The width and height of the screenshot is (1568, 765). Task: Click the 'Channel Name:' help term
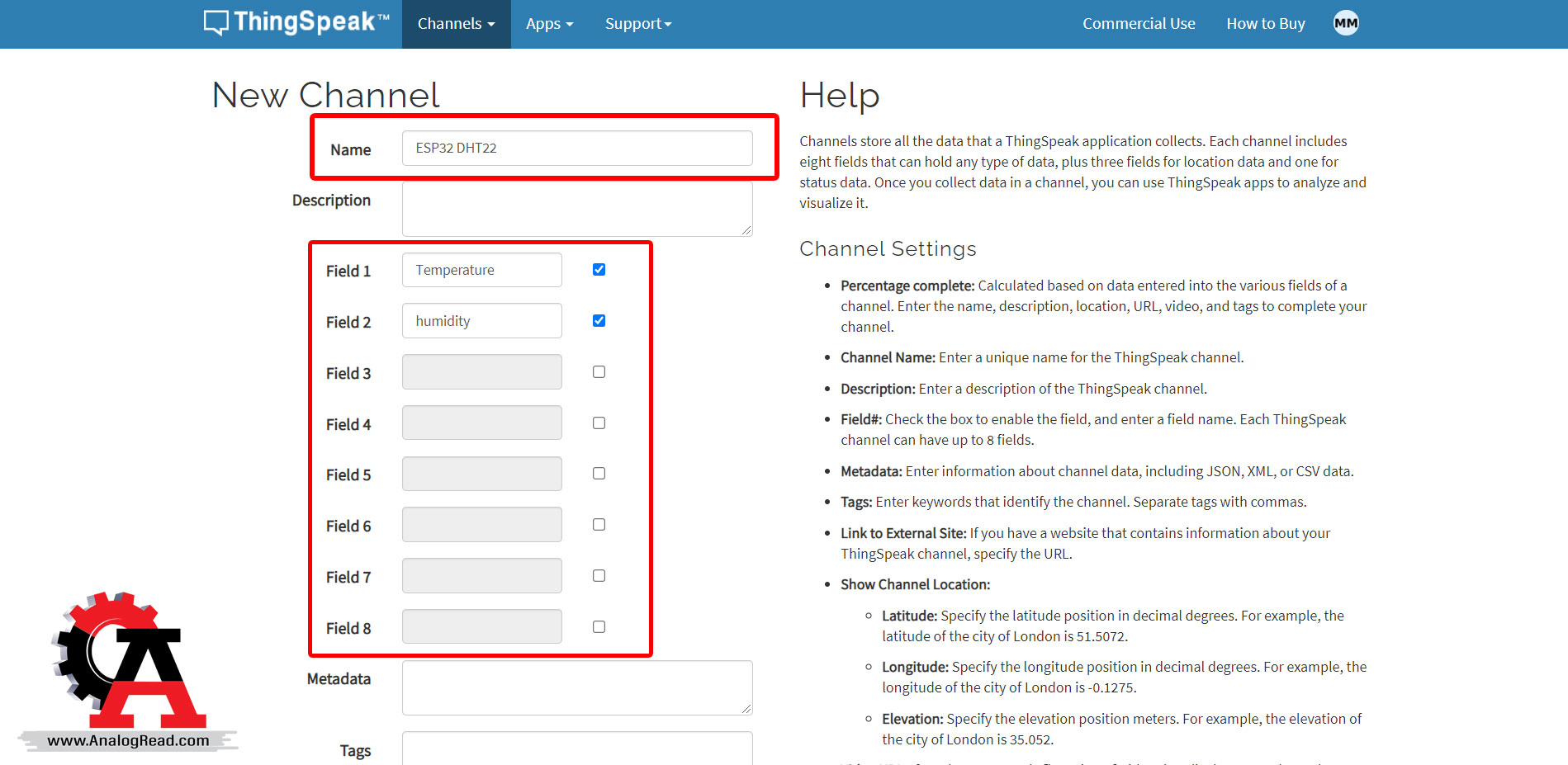(x=888, y=357)
